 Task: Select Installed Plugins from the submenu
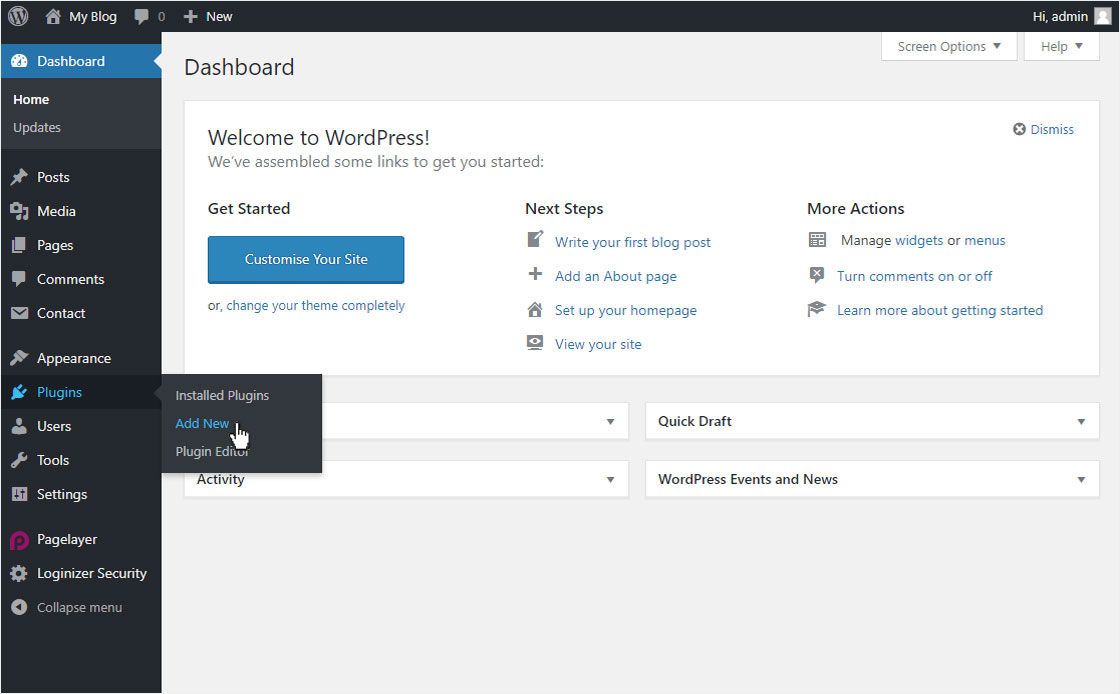coord(222,396)
